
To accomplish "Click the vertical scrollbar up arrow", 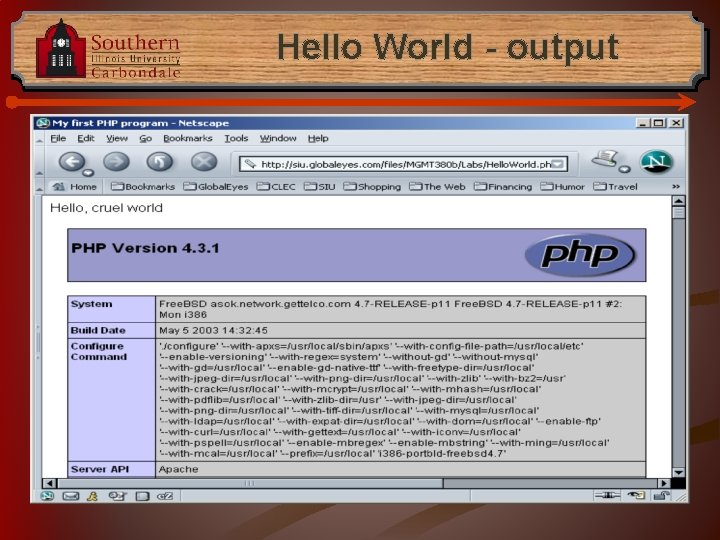I will coord(678,201).
